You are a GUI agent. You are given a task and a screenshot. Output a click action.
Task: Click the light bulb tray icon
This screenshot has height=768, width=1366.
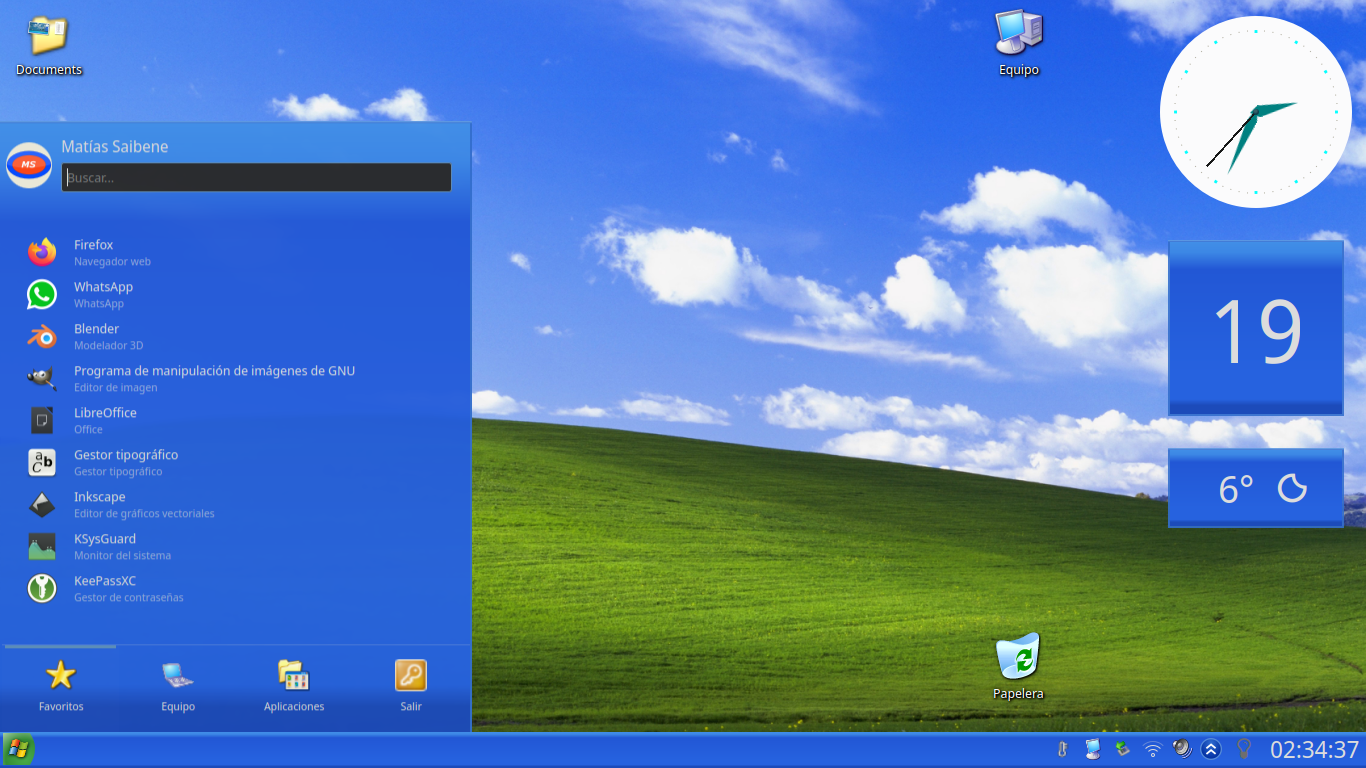[x=1244, y=748]
